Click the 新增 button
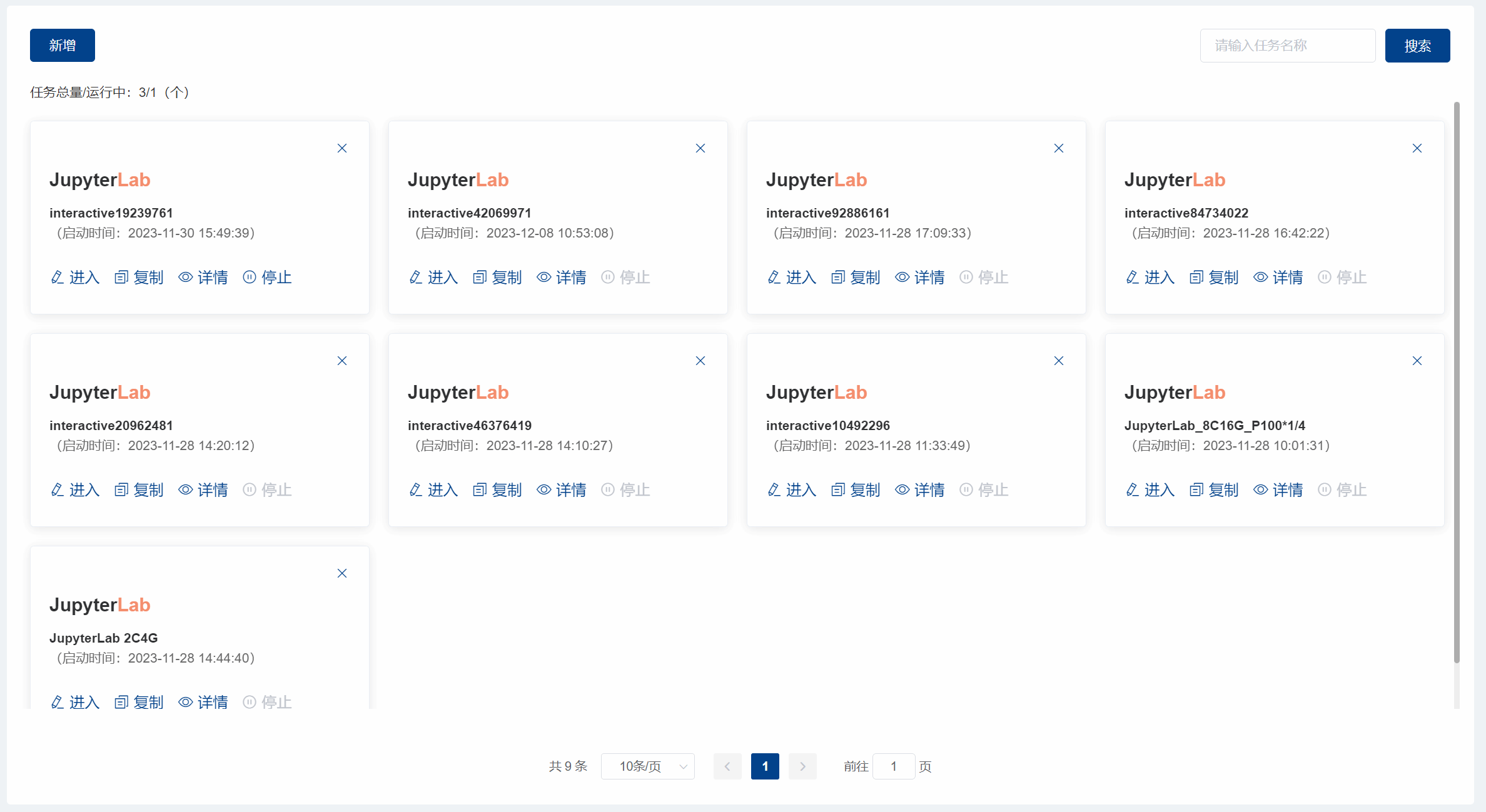The width and height of the screenshot is (1486, 812). (63, 45)
